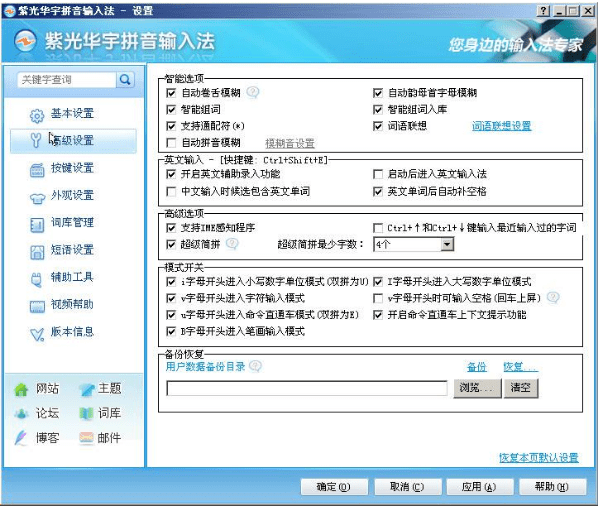
Task: Open 词库管理 page
Action: point(72,223)
